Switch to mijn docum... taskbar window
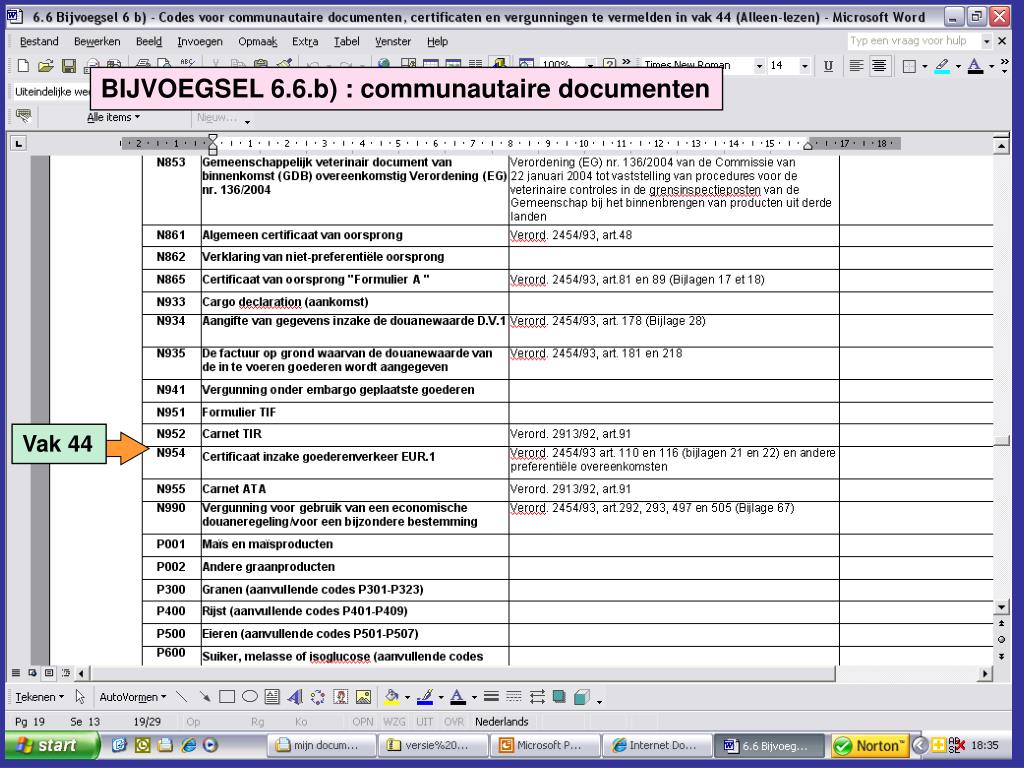 (321, 745)
